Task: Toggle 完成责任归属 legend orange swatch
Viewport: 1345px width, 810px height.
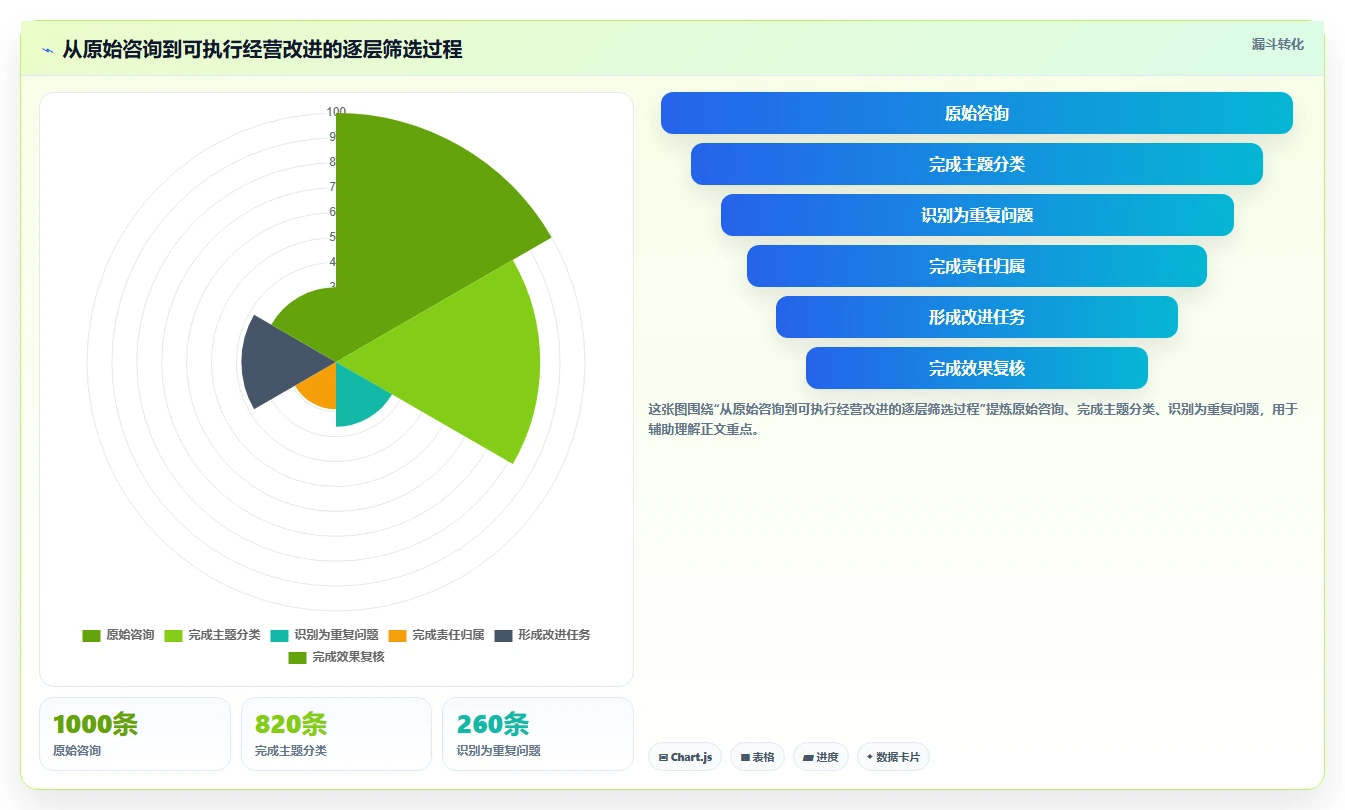Action: coord(398,635)
